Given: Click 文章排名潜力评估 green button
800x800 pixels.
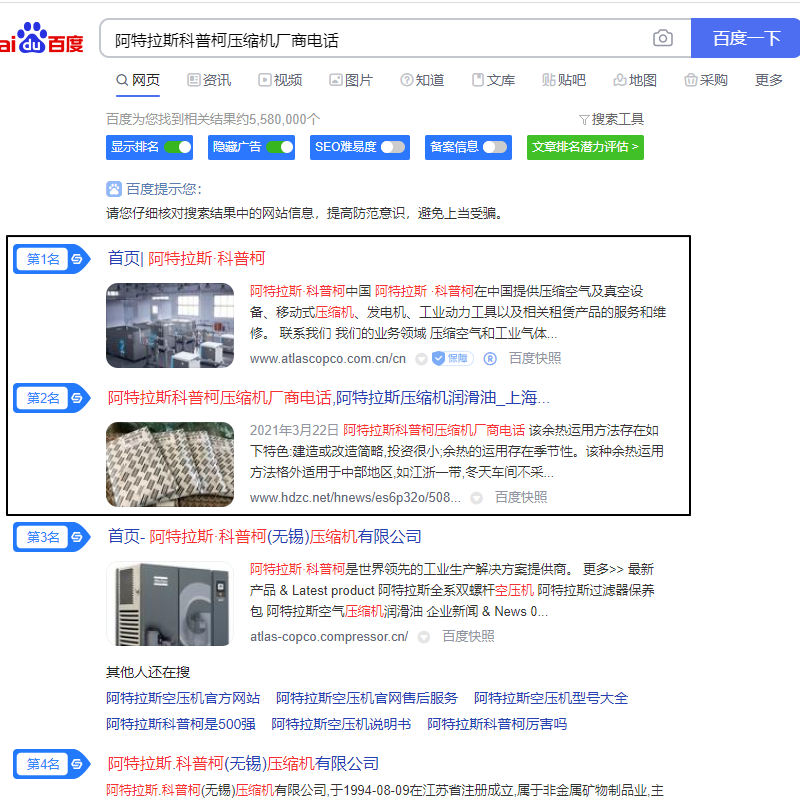Looking at the screenshot, I should pos(585,147).
